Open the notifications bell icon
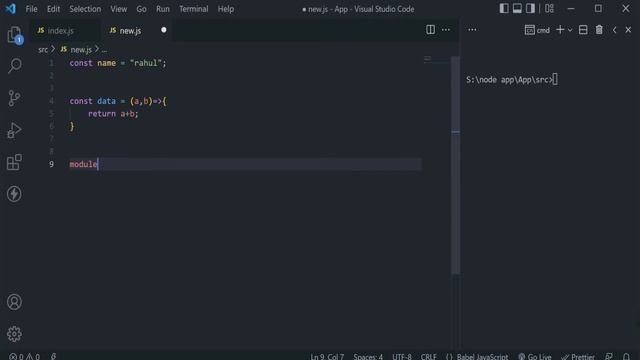The height and width of the screenshot is (360, 640). pyautogui.click(x=627, y=356)
